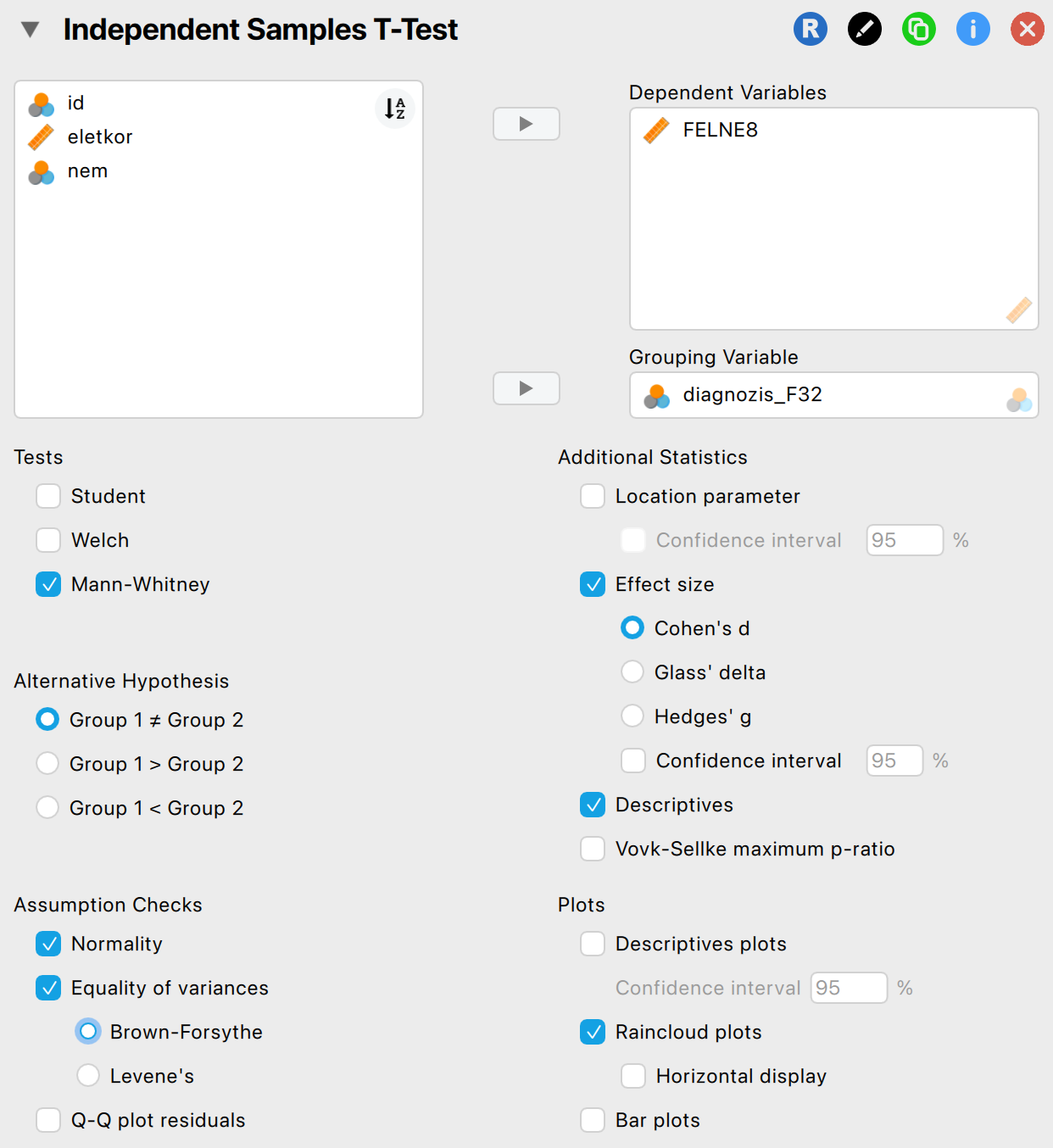Click the black pencil edit title icon
This screenshot has width=1053, height=1148.
[864, 30]
